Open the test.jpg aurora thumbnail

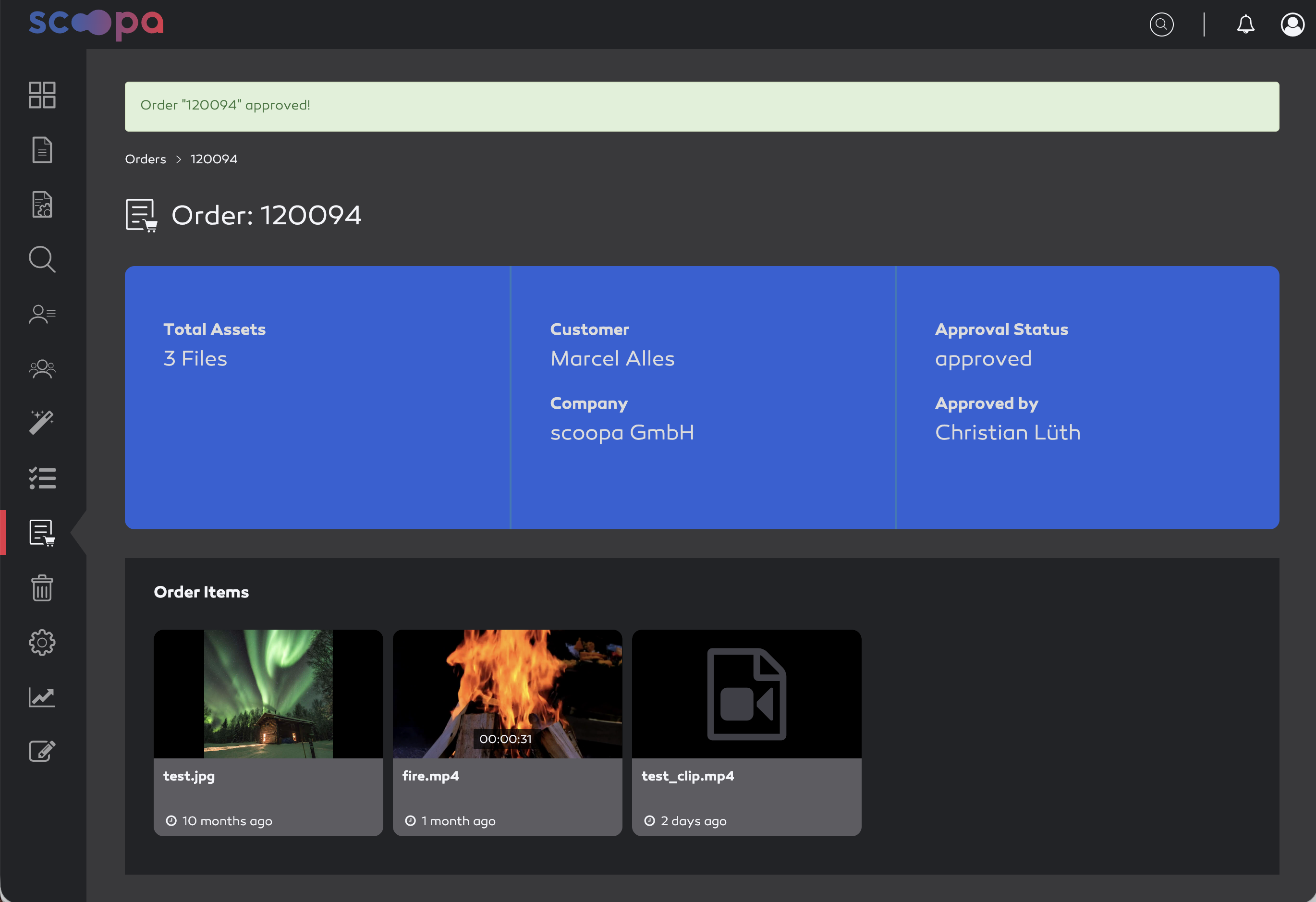[268, 694]
